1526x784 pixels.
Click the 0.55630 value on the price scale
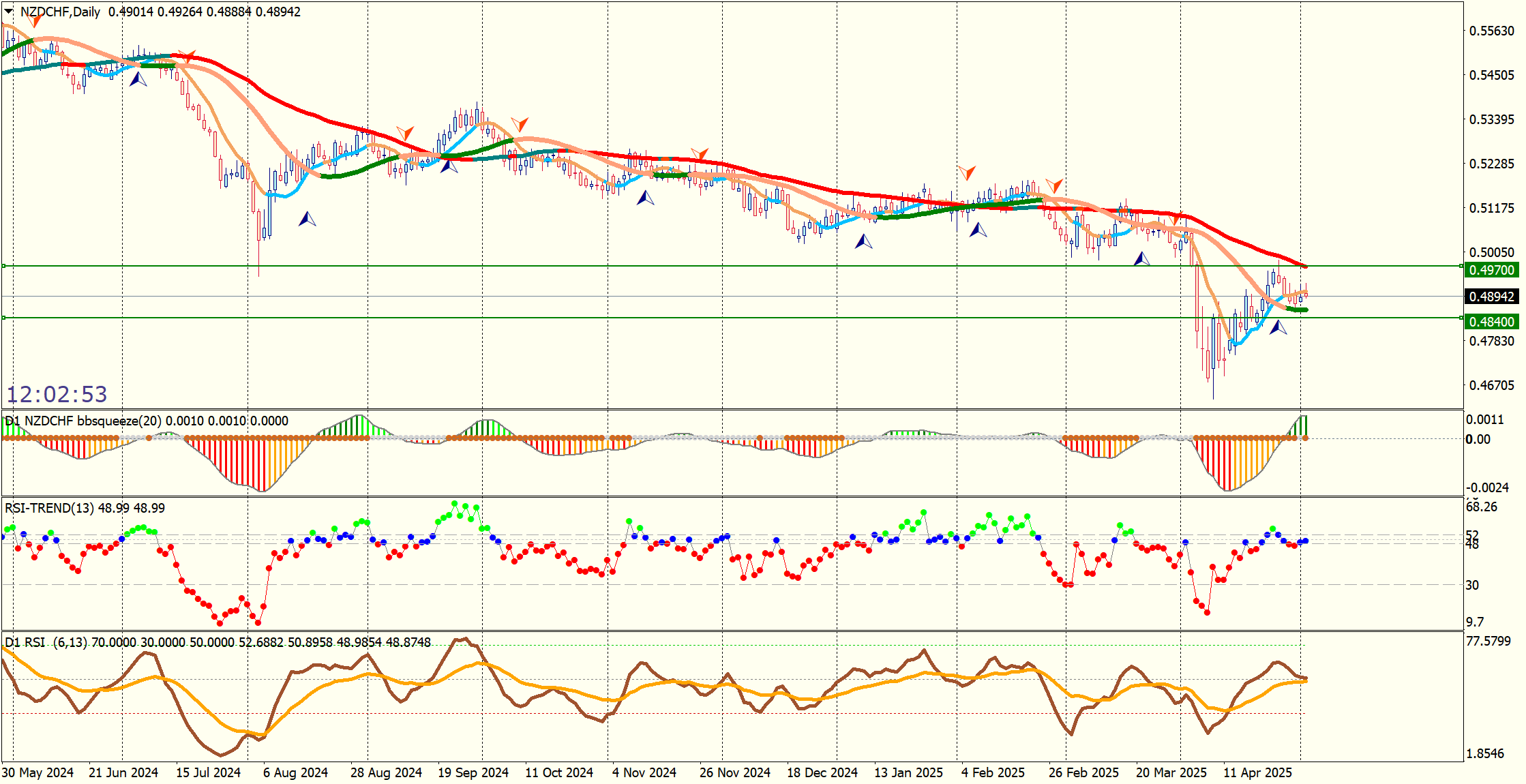point(1491,31)
